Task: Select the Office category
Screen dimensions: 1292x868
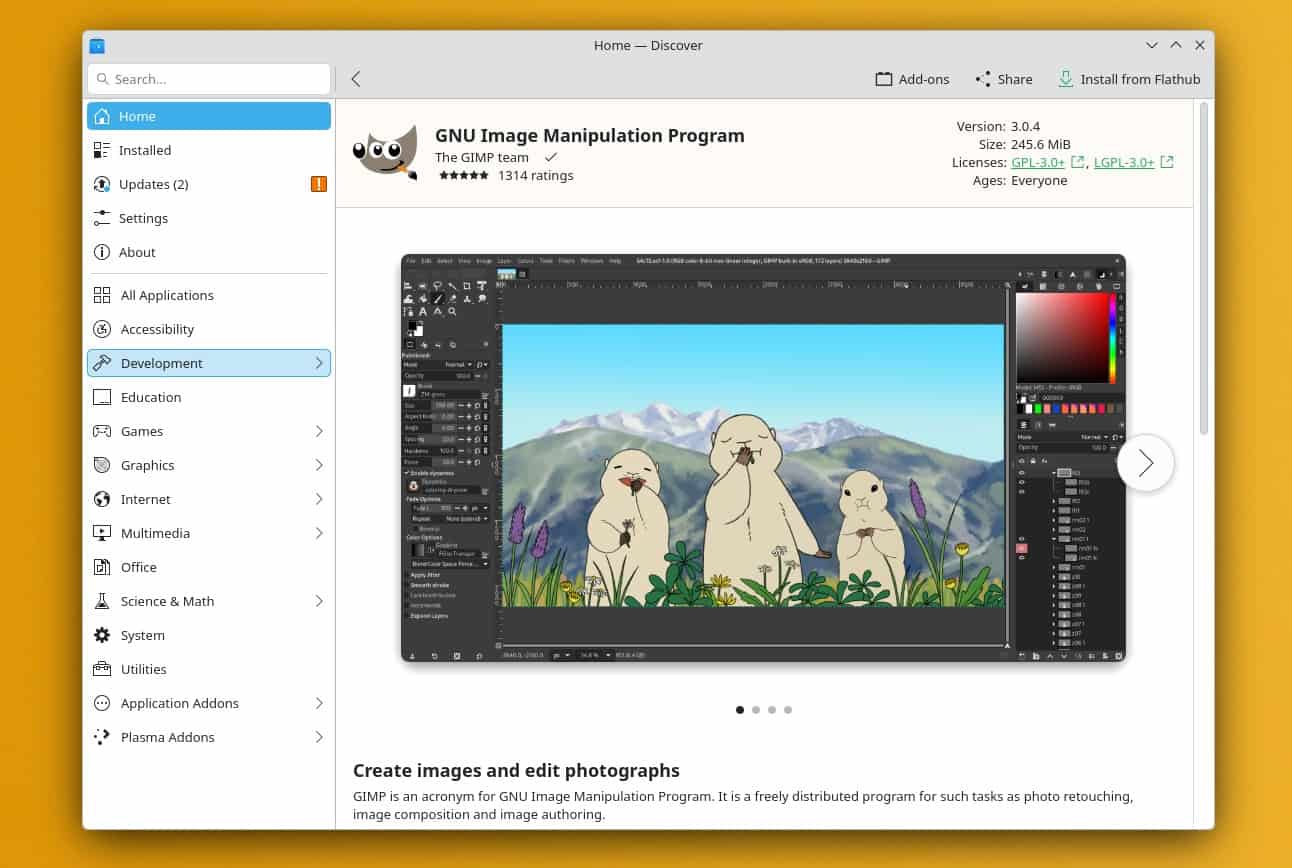Action: tap(139, 567)
